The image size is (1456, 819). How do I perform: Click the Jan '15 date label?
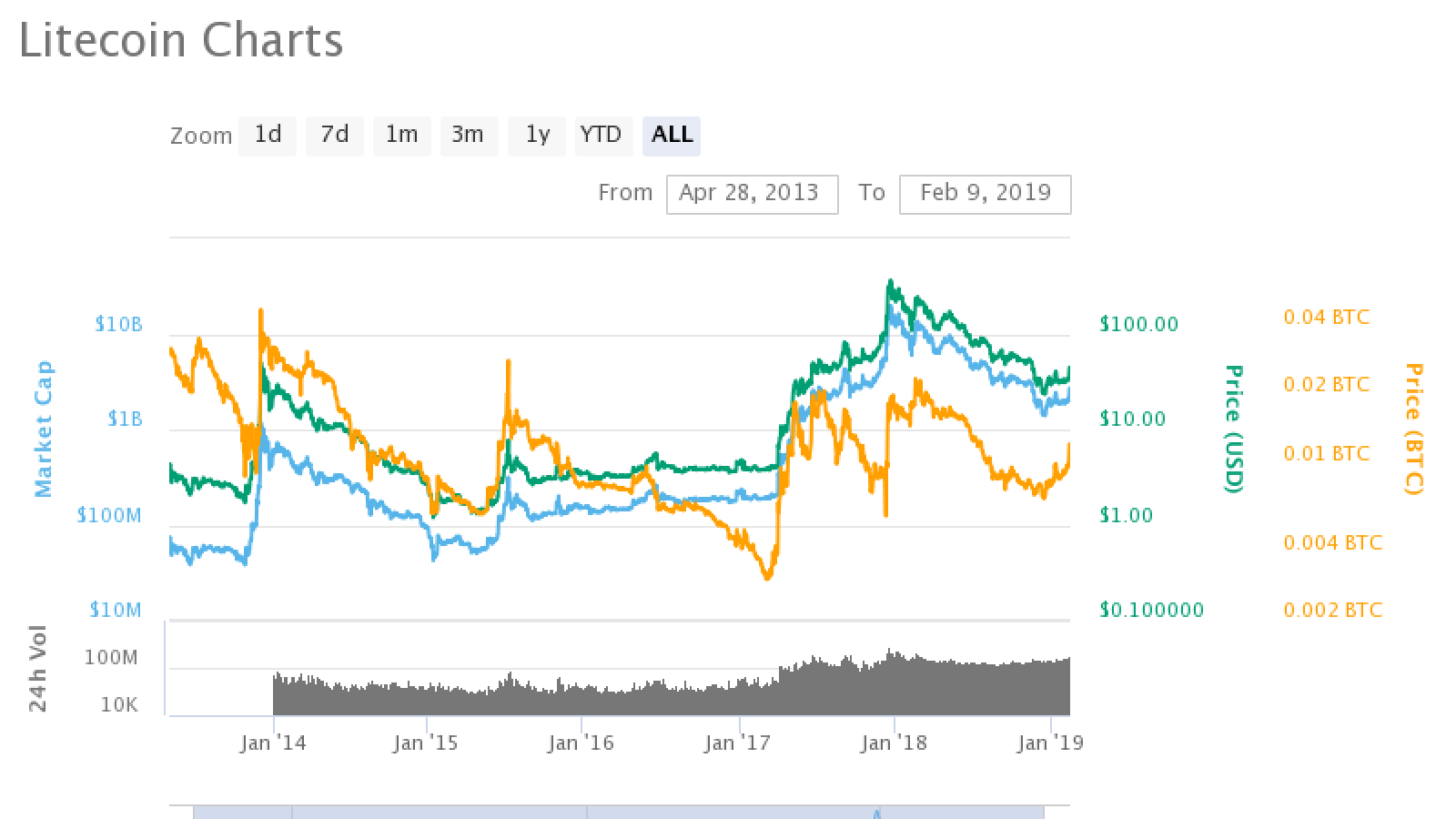tap(426, 743)
